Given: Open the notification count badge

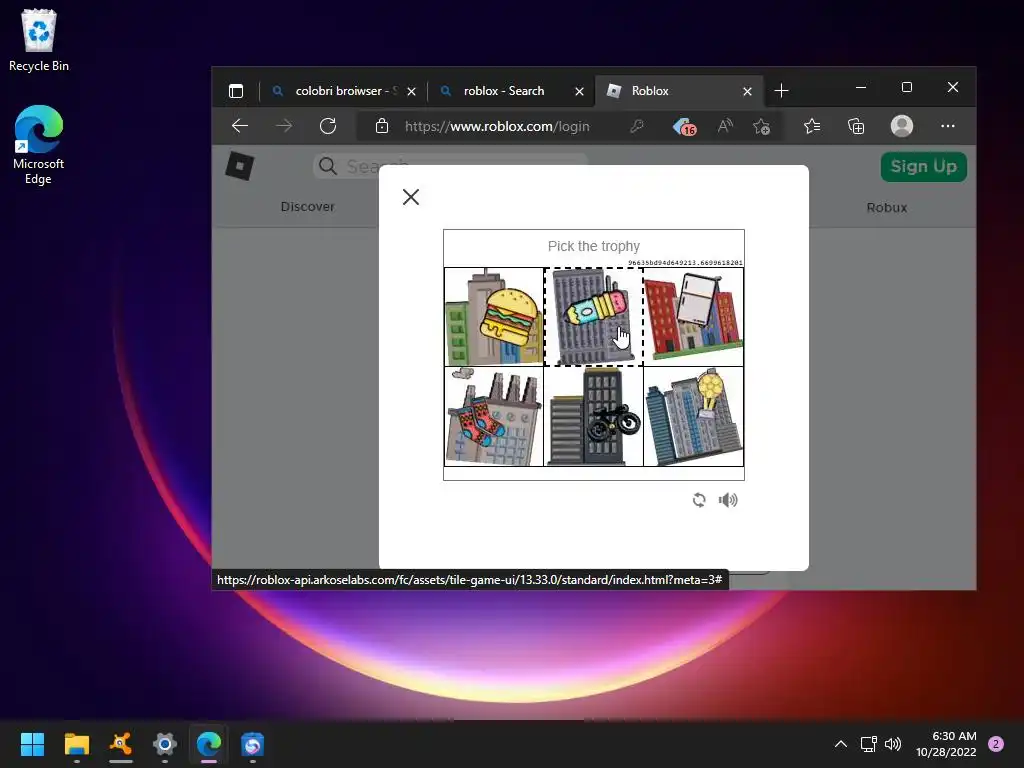Looking at the screenshot, I should 996,744.
